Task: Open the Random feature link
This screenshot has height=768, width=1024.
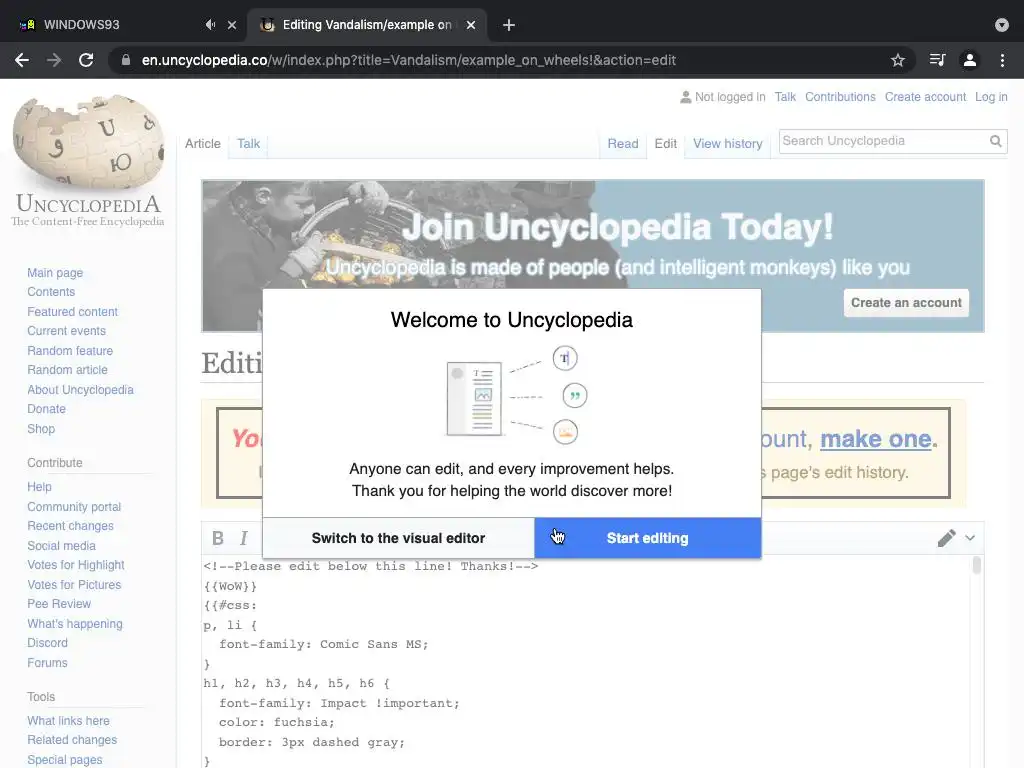Action: 70,351
